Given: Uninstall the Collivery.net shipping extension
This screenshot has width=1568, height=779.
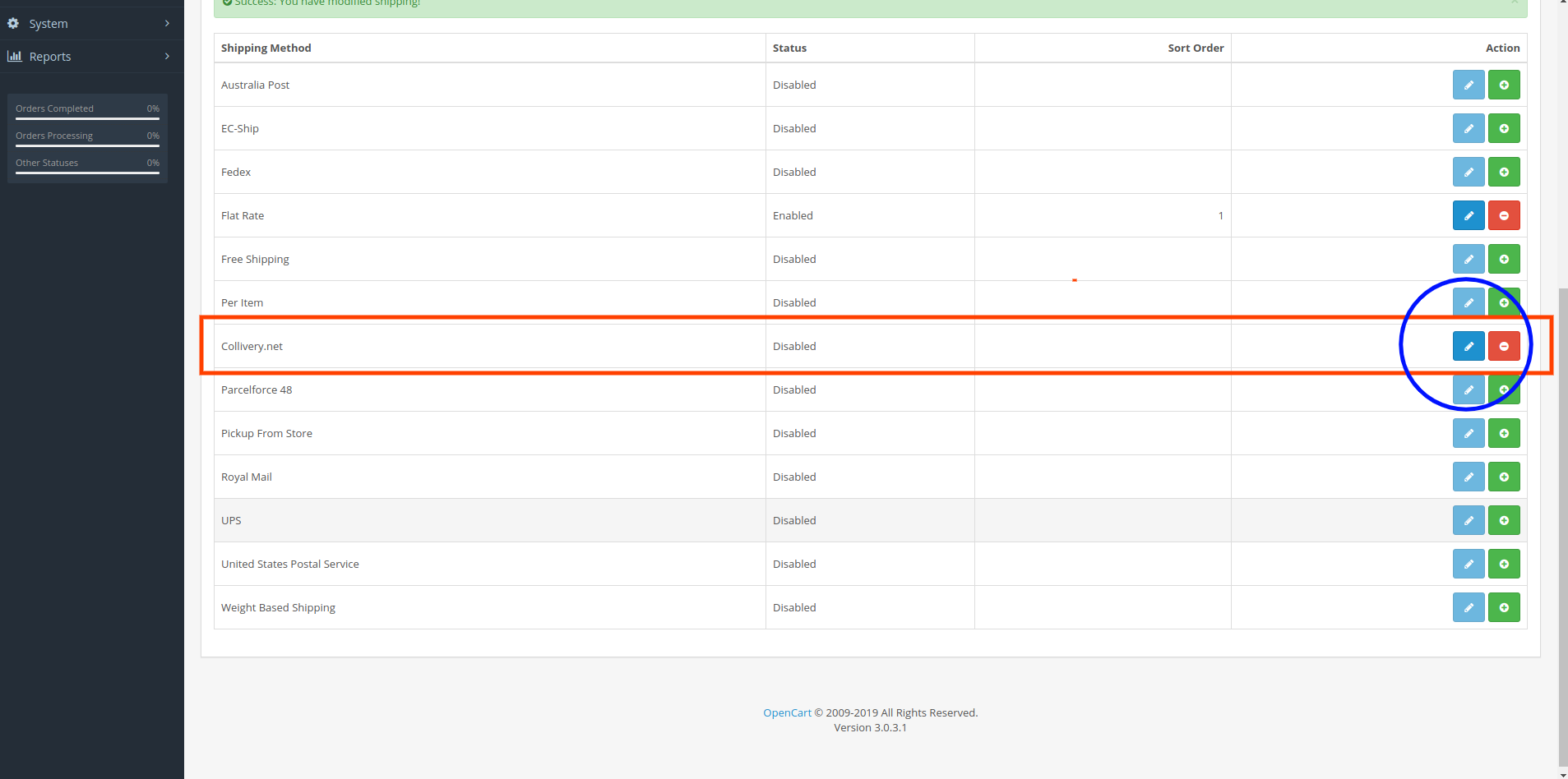Looking at the screenshot, I should pos(1503,346).
